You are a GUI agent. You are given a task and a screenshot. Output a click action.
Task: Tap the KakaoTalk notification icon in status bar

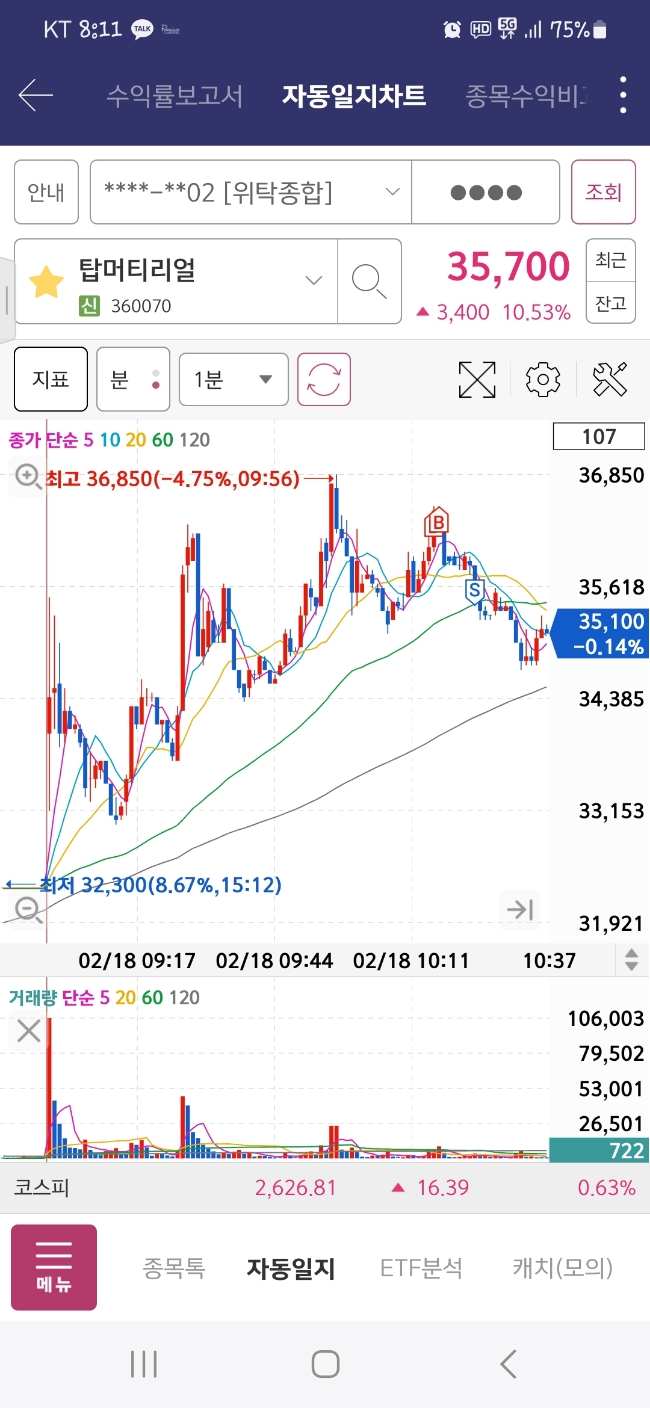[x=143, y=30]
